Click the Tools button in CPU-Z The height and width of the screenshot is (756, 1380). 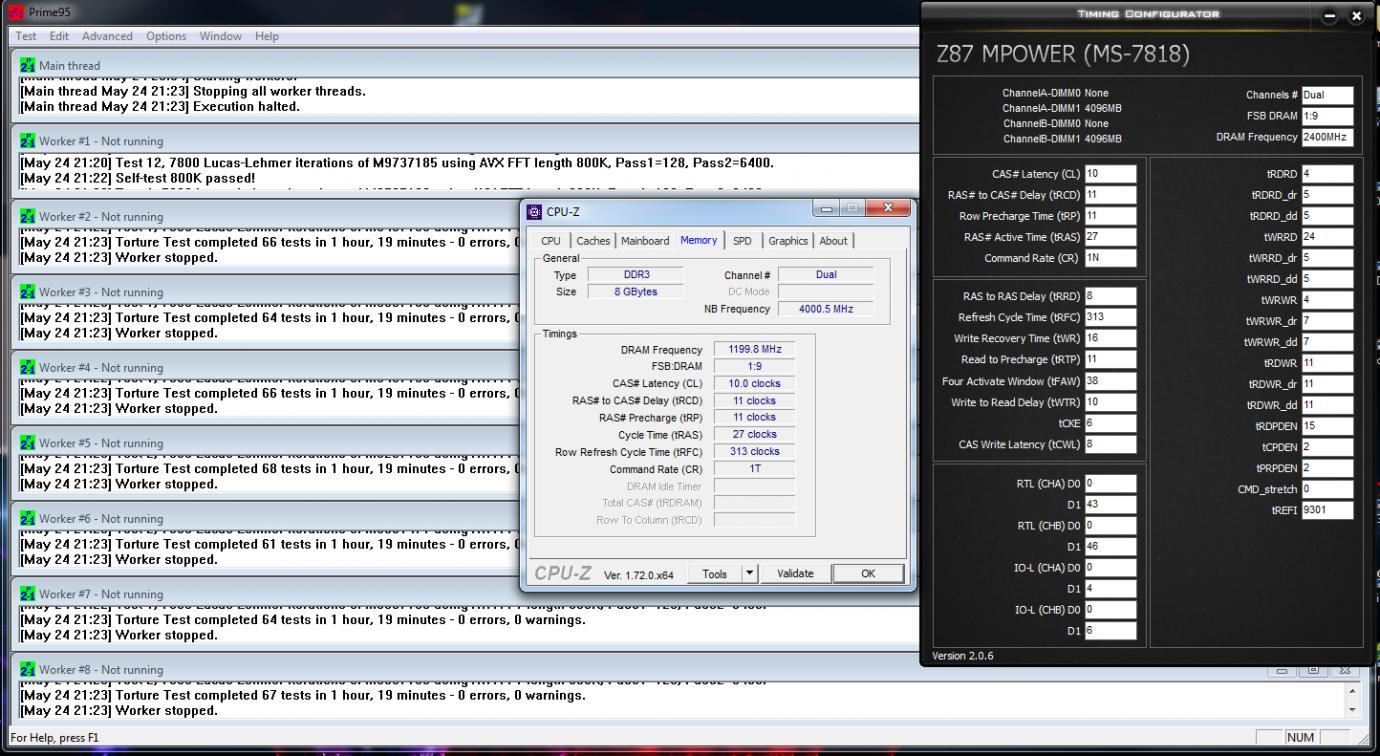[x=715, y=574]
